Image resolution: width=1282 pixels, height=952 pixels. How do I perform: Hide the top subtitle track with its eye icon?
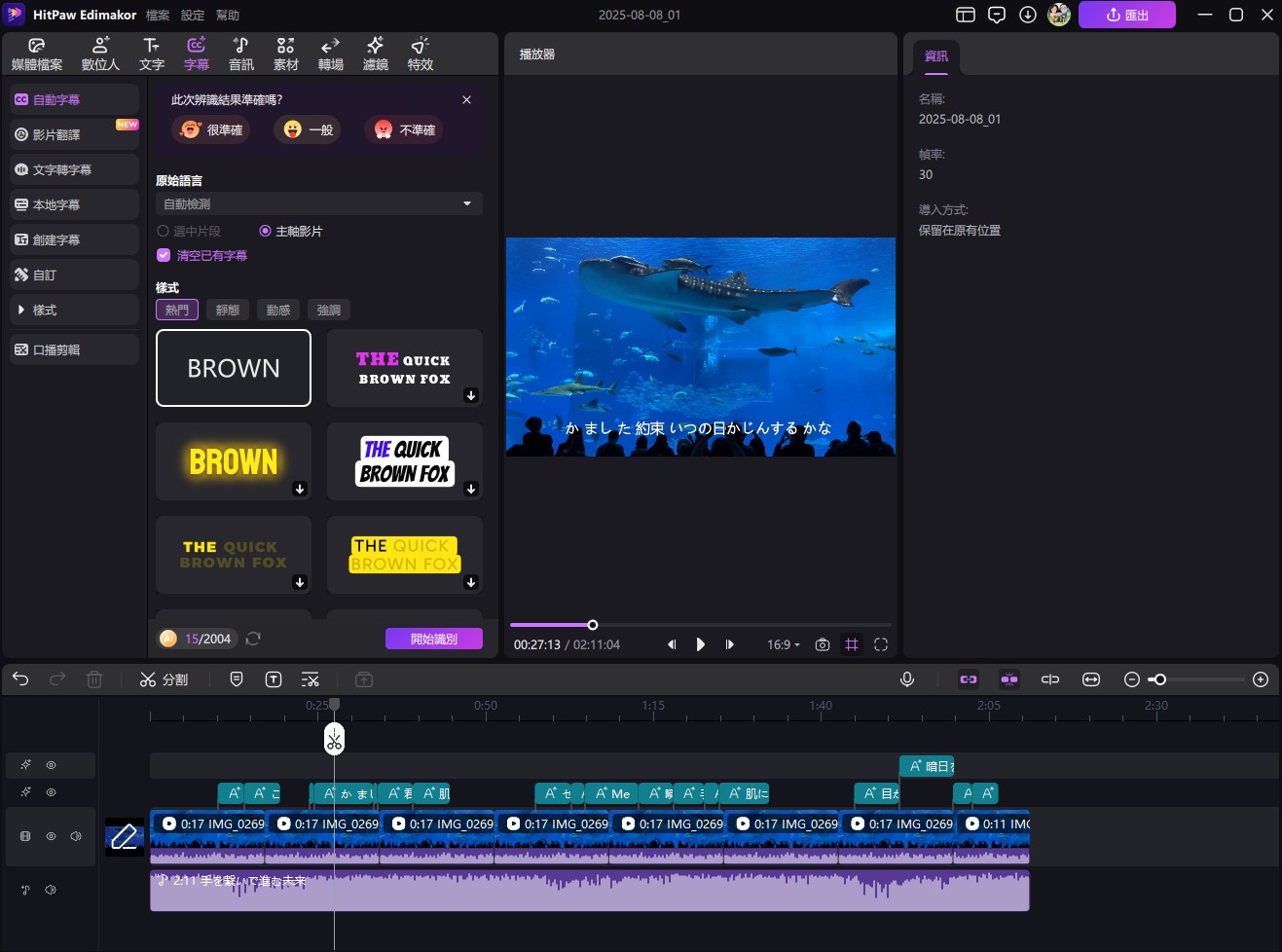51,765
